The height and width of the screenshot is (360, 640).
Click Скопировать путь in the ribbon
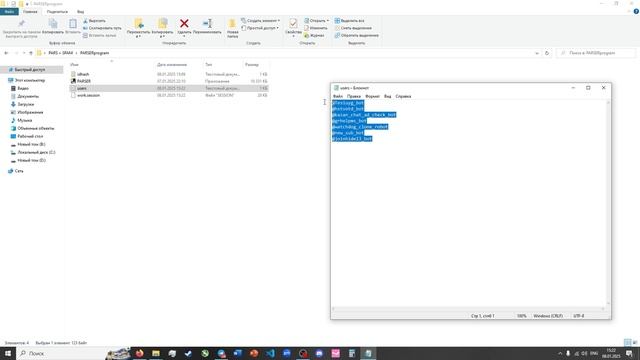(102, 28)
